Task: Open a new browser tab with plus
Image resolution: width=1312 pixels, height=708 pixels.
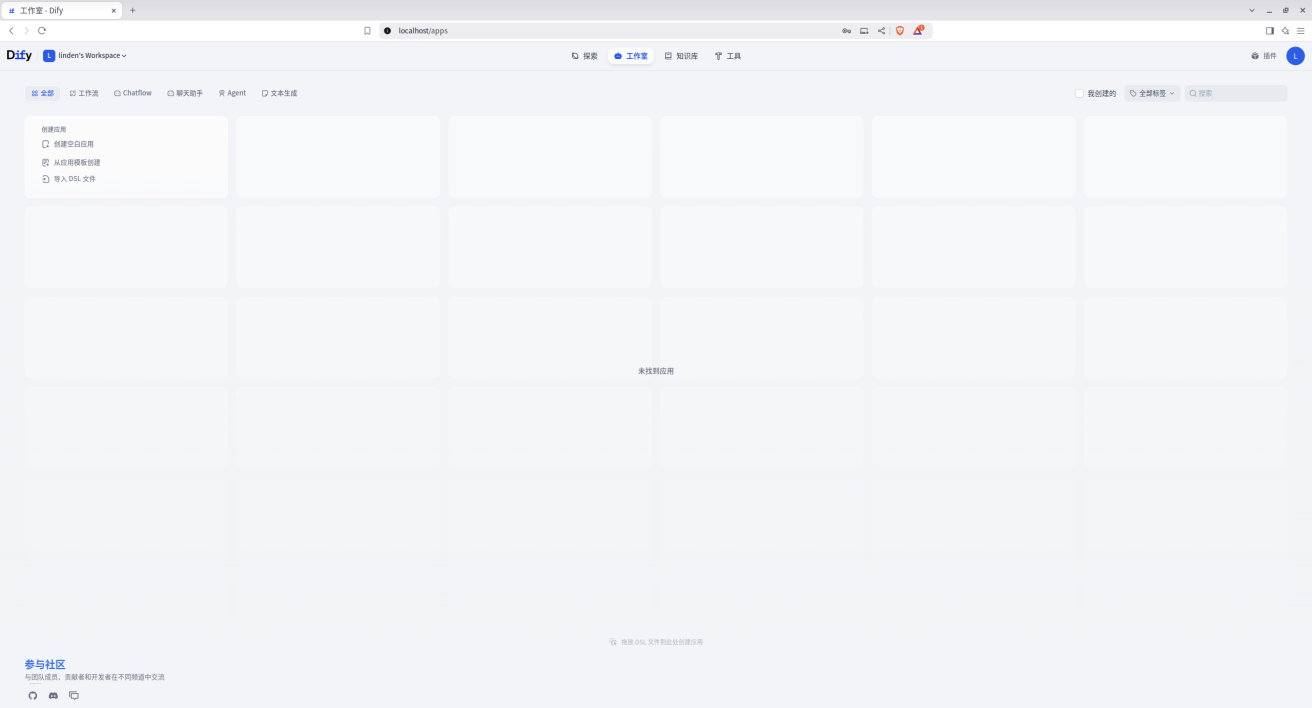Action: click(x=132, y=10)
